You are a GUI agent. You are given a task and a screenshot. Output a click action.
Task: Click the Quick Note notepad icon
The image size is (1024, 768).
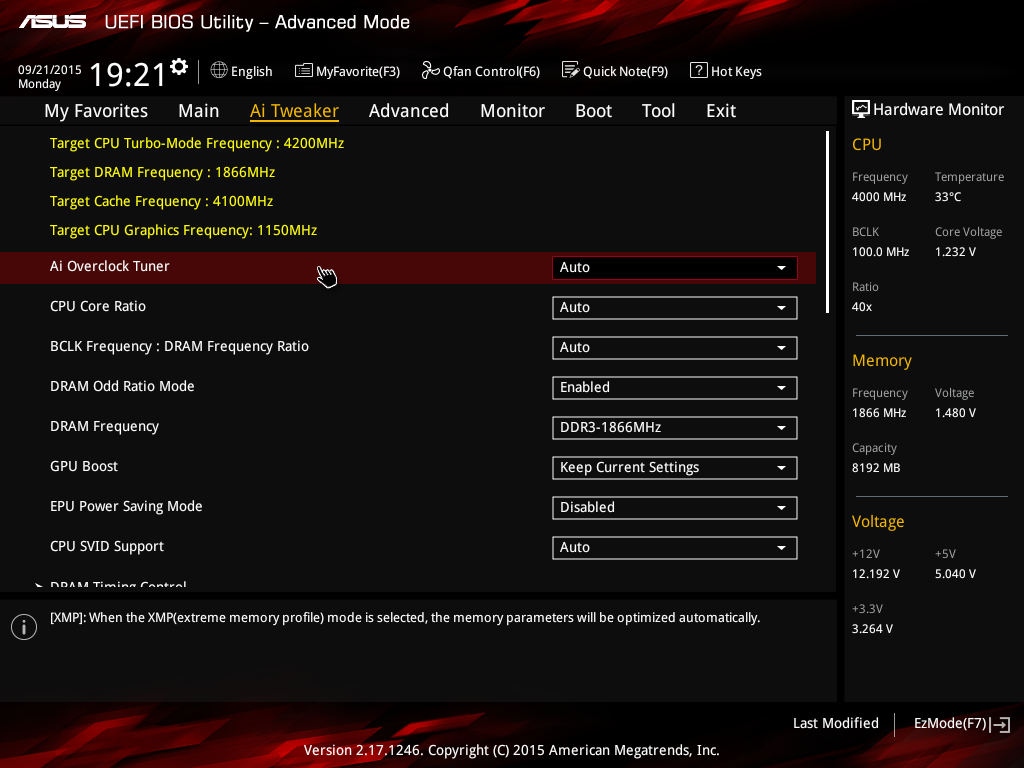[570, 70]
